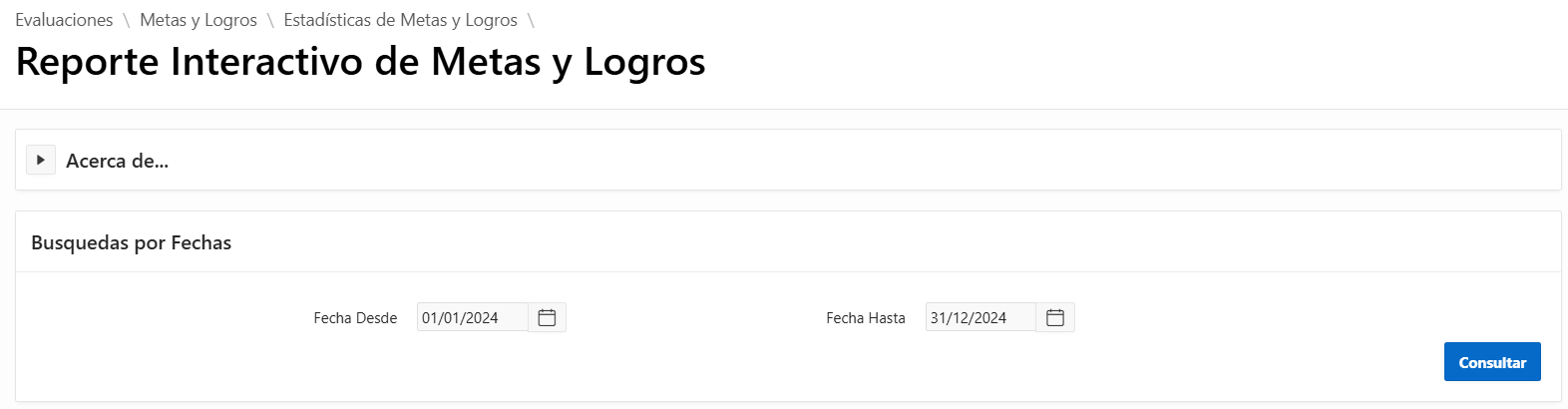Click the Reporte Interactivo de Metas y Logros title

(x=360, y=62)
